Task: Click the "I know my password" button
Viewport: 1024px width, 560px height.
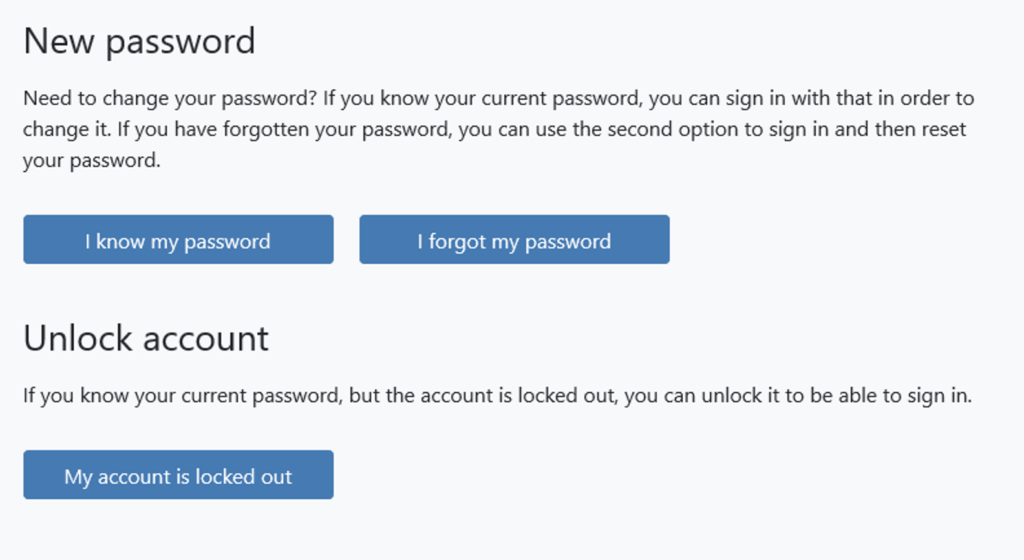Action: pos(178,240)
